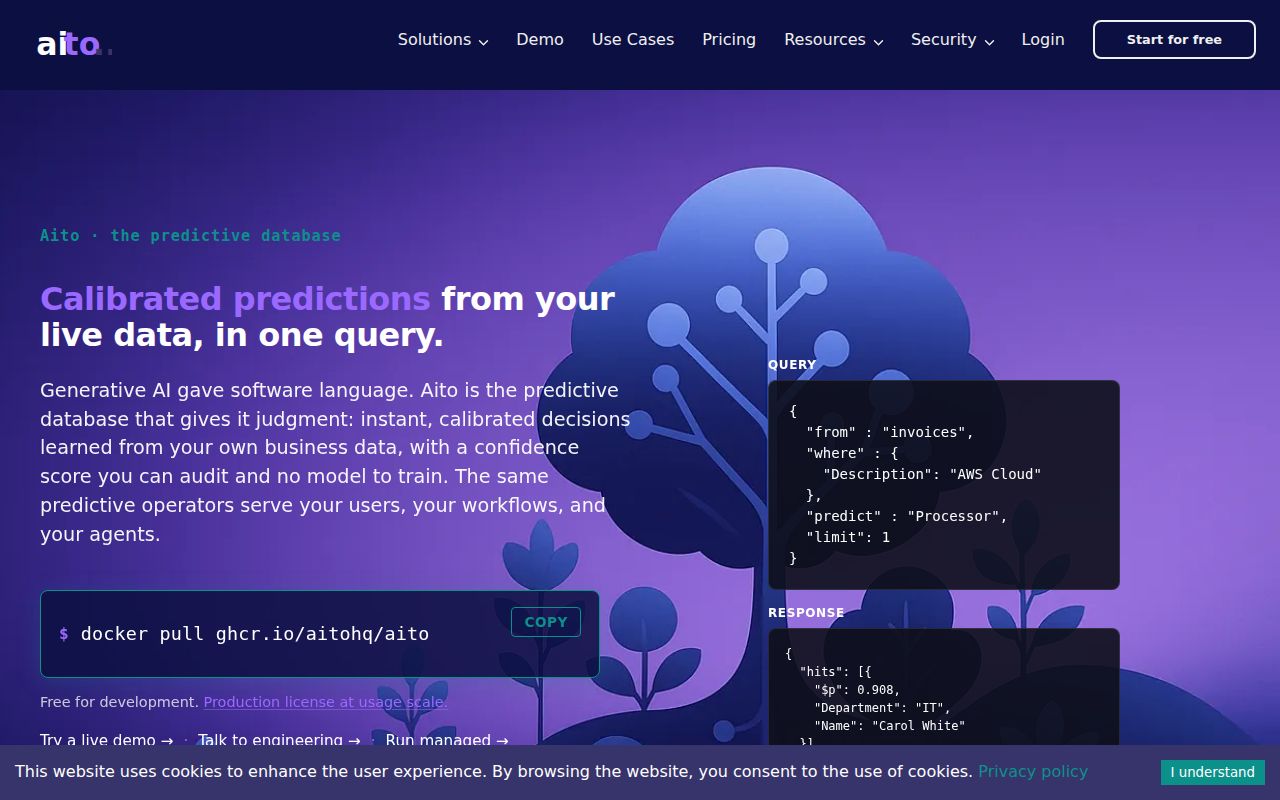Accept cookies with I understand button
The image size is (1280, 800).
(1212, 772)
